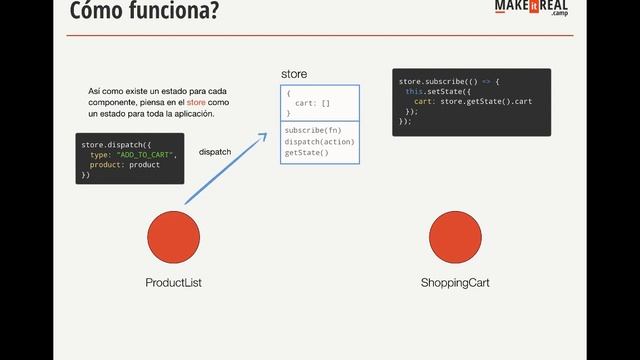The height and width of the screenshot is (360, 640).
Task: Click the 'cart: []' state text
Action: tap(312, 103)
